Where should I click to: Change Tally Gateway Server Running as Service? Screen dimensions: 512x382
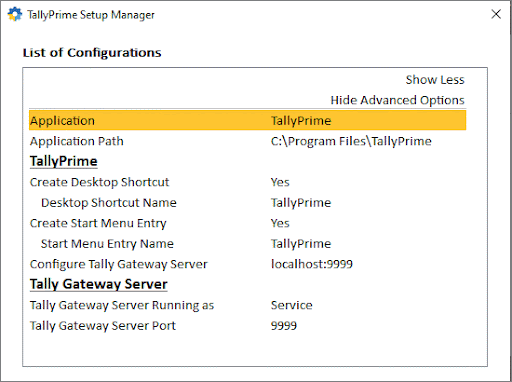pyautogui.click(x=291, y=305)
